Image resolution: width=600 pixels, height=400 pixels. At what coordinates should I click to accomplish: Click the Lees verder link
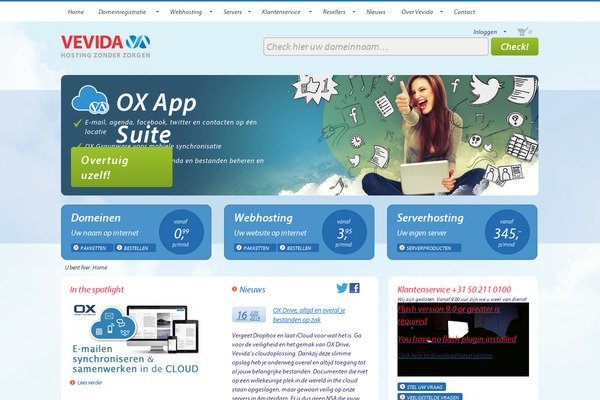click(90, 382)
